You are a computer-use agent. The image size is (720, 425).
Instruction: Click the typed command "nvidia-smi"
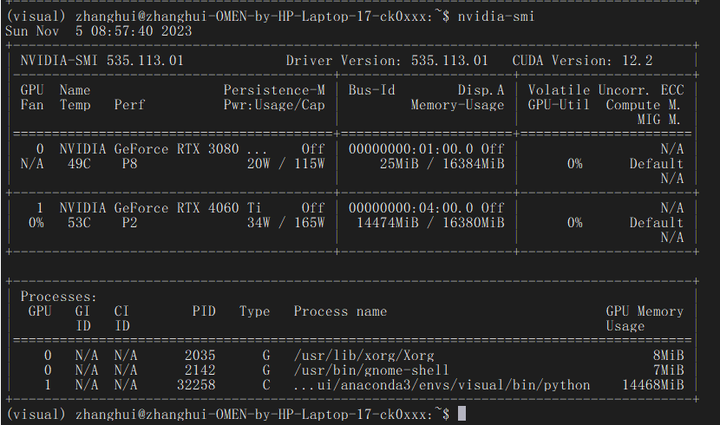click(x=496, y=17)
